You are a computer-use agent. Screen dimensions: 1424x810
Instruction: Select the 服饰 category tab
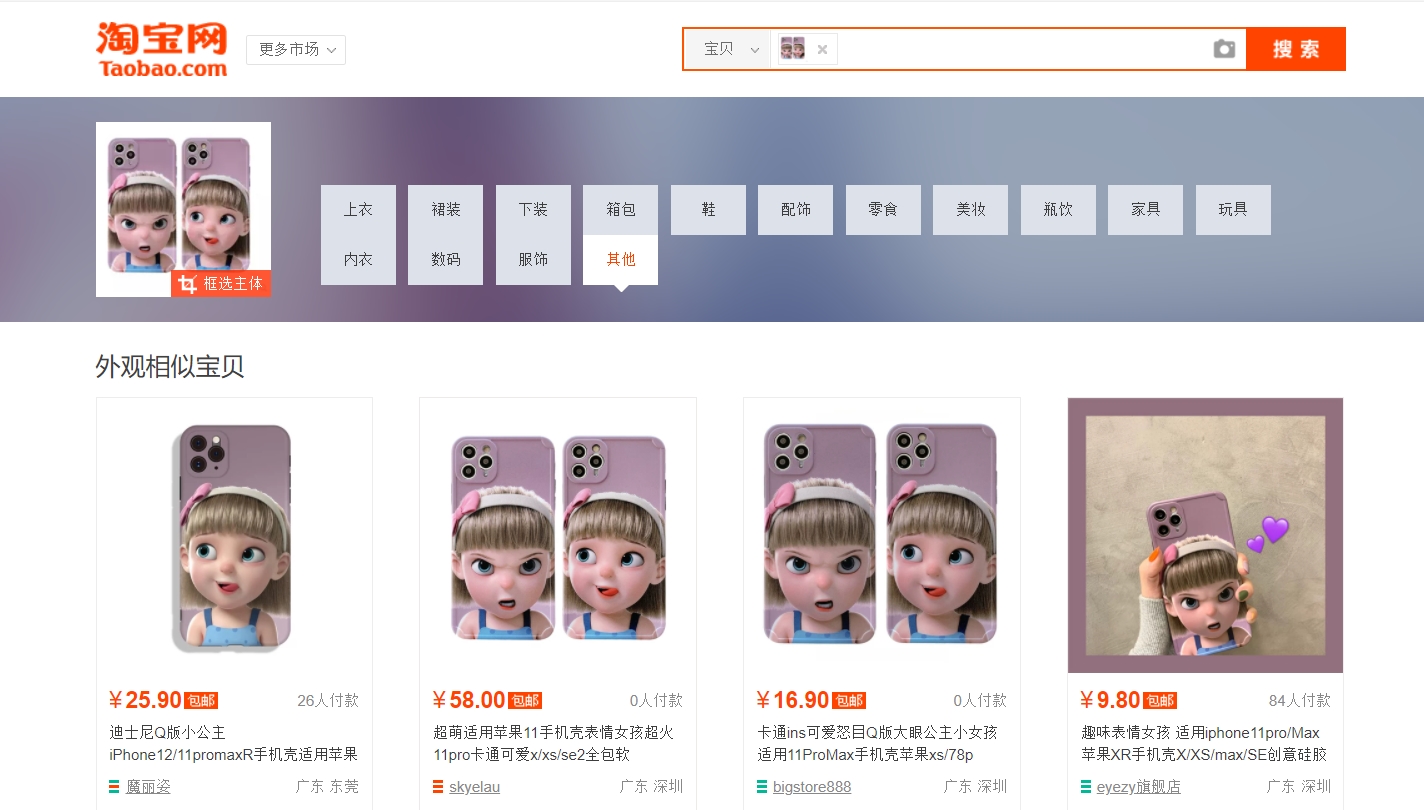coord(533,260)
